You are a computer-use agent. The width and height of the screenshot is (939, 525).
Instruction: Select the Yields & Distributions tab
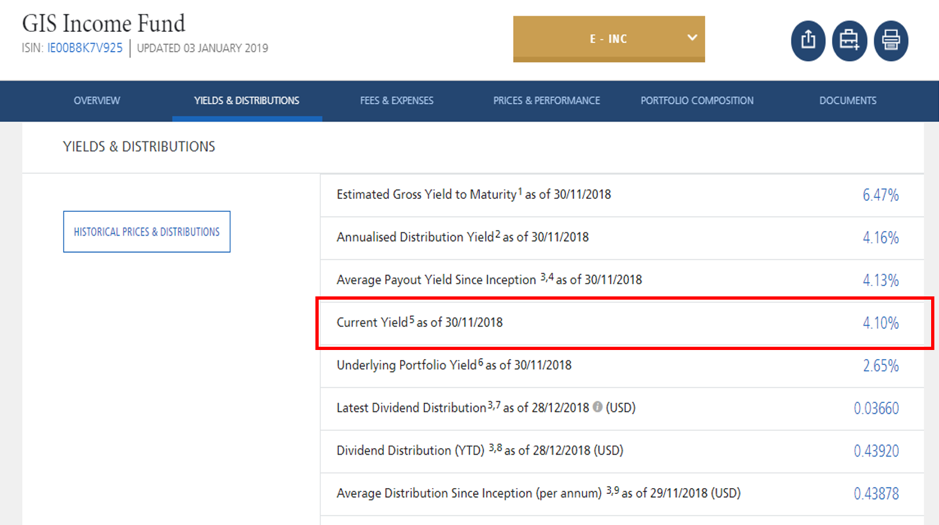click(246, 101)
